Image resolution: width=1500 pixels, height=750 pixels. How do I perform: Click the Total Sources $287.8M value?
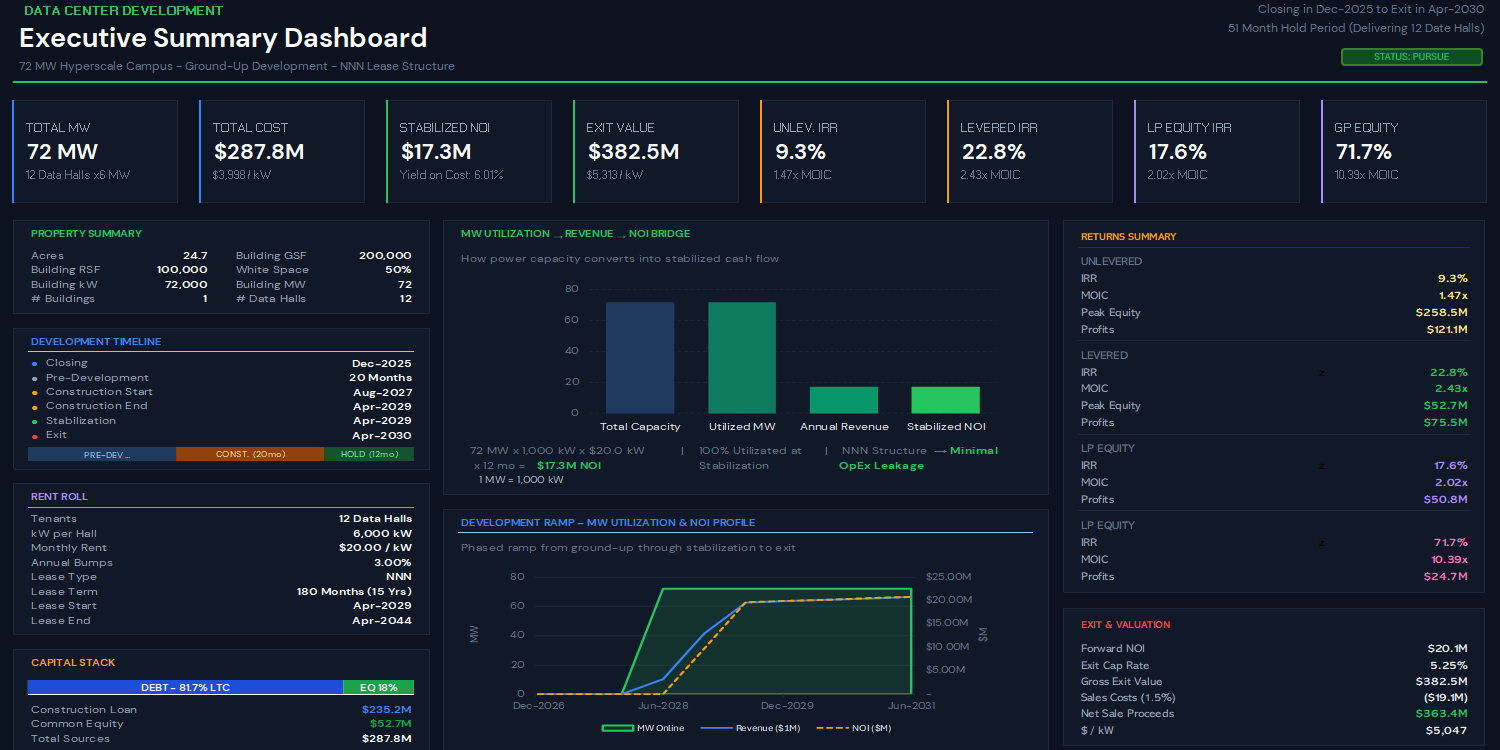coord(387,738)
